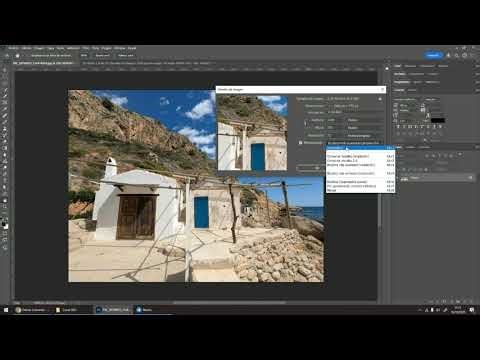Click the 100% zoom button in options bar
Screen dimensions: 480x360
coord(84,56)
